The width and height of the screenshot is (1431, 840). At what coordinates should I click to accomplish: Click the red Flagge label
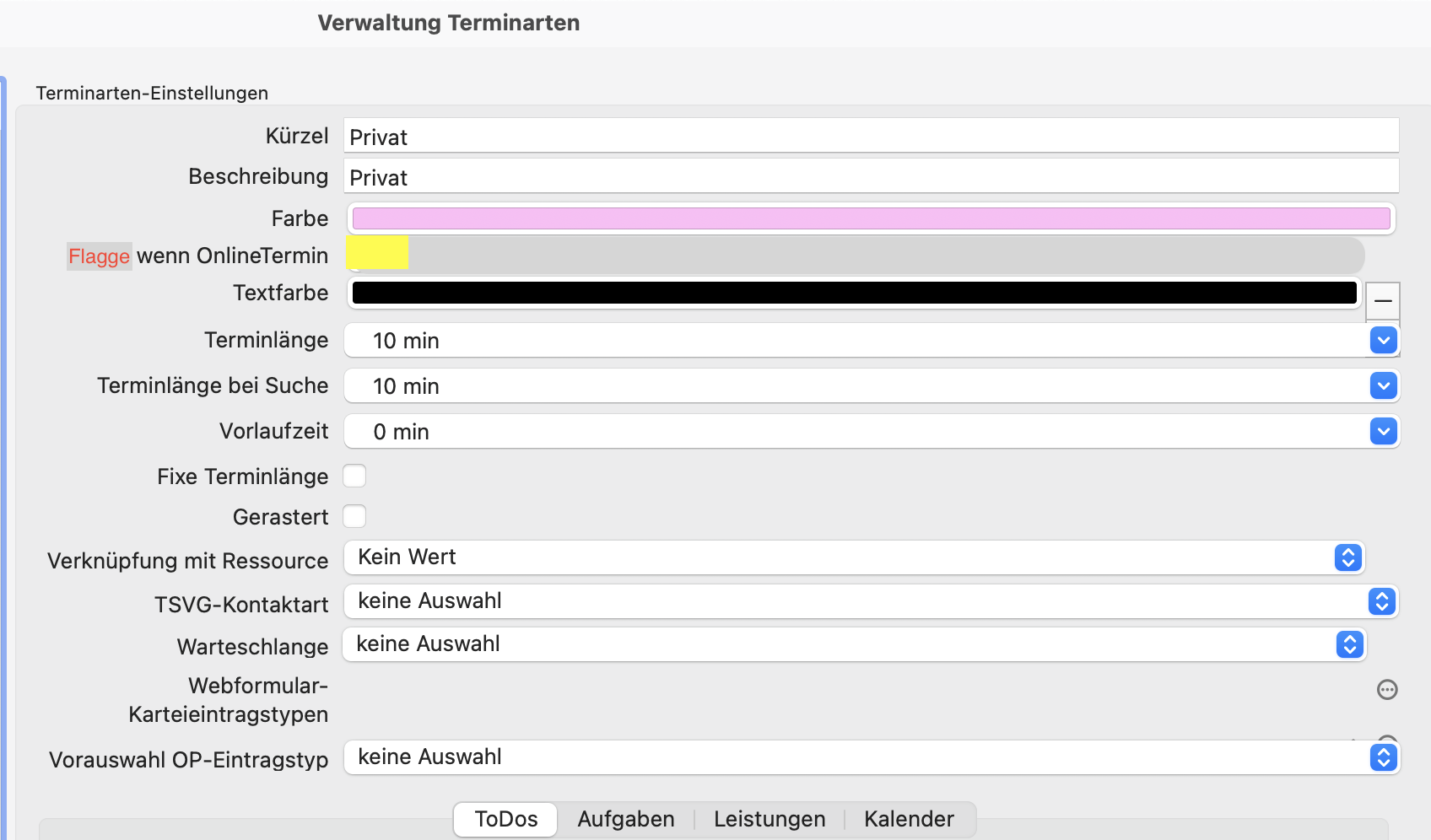click(x=99, y=256)
